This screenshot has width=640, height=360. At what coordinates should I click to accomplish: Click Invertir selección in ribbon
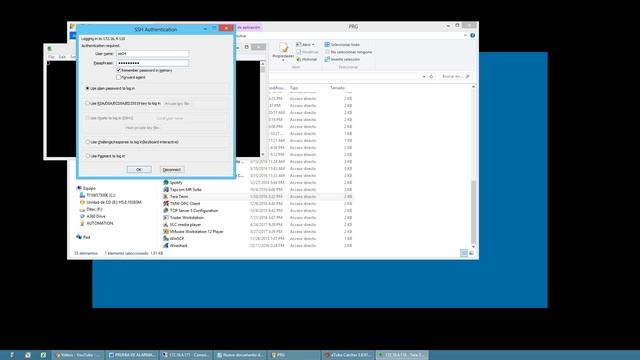[x=342, y=59]
